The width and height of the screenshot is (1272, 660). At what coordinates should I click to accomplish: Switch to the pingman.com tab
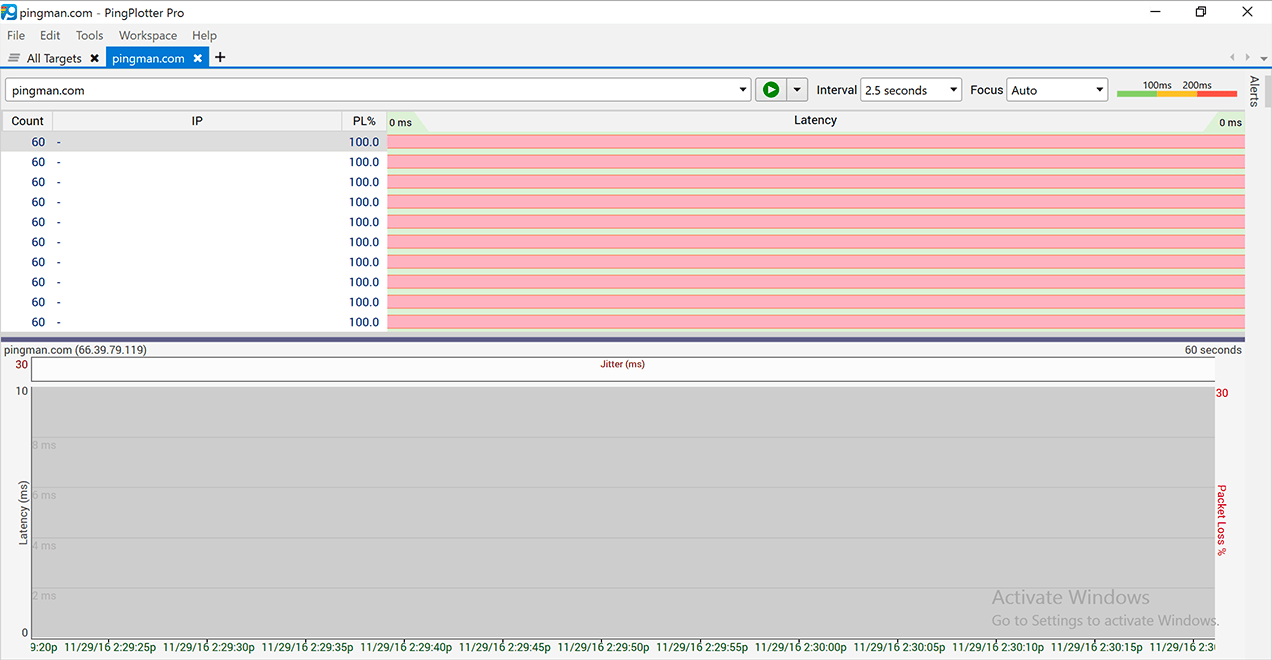pyautogui.click(x=150, y=57)
